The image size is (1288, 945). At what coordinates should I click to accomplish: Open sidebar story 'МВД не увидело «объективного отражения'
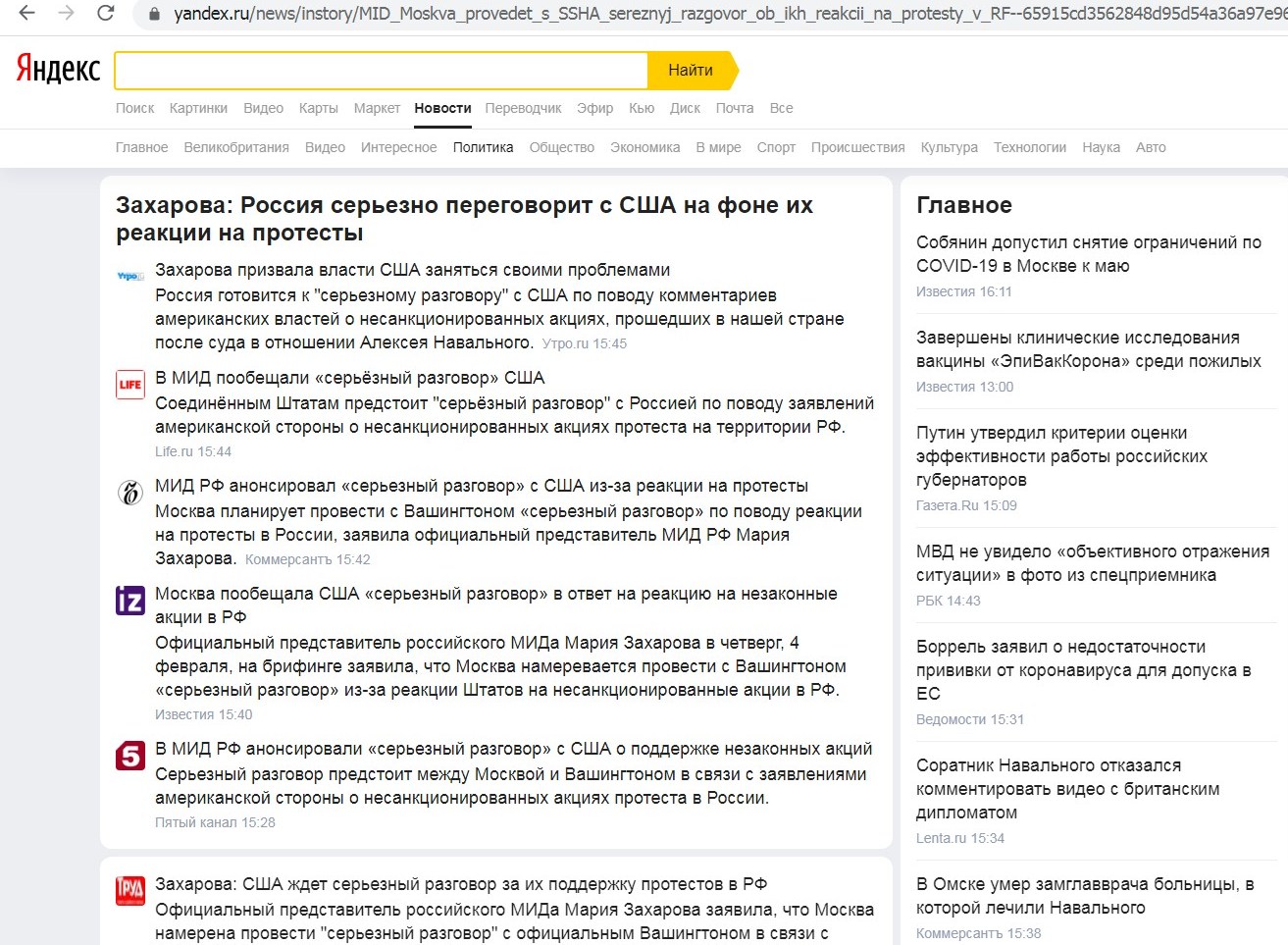[x=1093, y=563]
